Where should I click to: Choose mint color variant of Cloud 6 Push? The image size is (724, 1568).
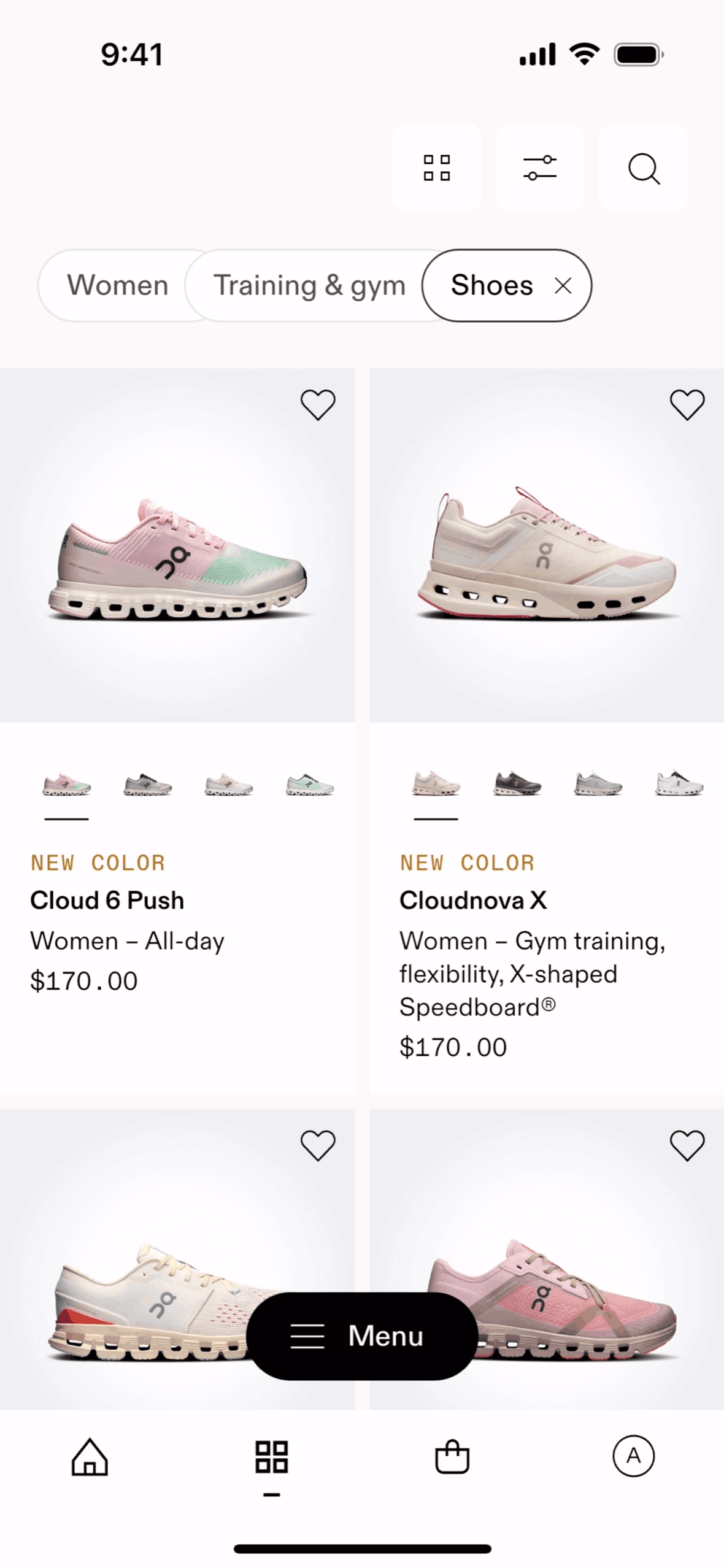(x=310, y=785)
